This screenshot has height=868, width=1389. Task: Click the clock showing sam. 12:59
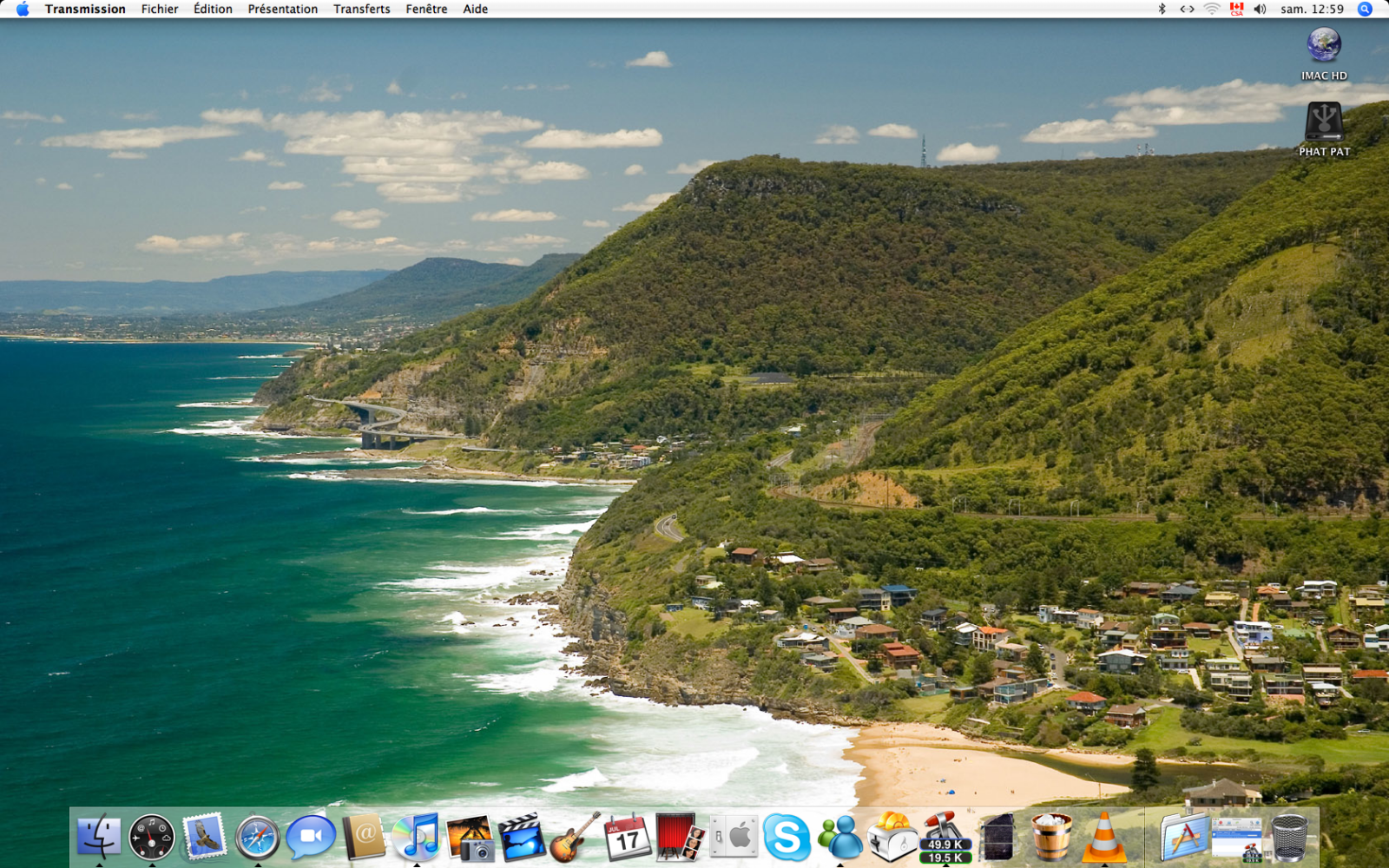[x=1312, y=9]
